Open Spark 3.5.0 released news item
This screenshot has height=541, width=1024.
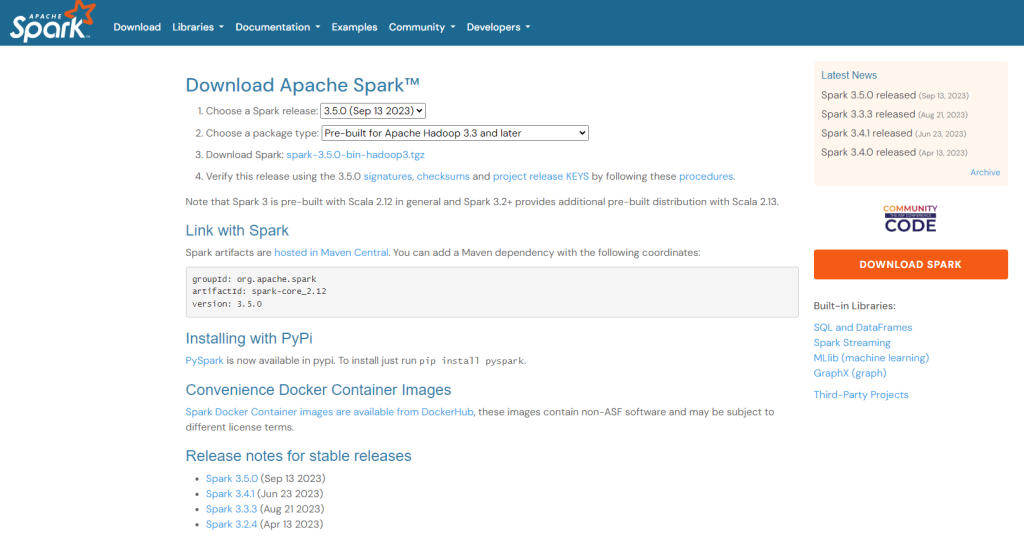click(868, 95)
